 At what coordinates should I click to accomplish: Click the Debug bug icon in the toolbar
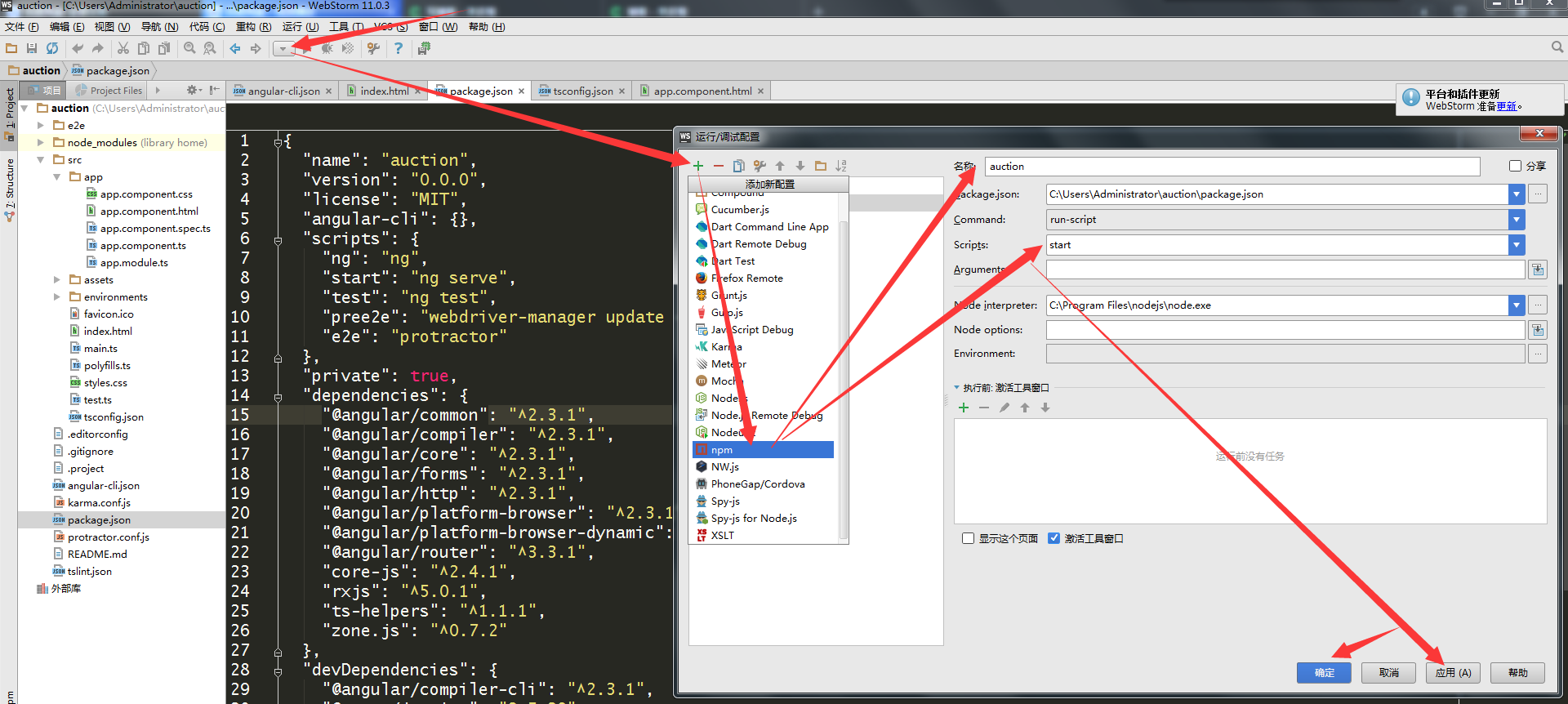(327, 48)
